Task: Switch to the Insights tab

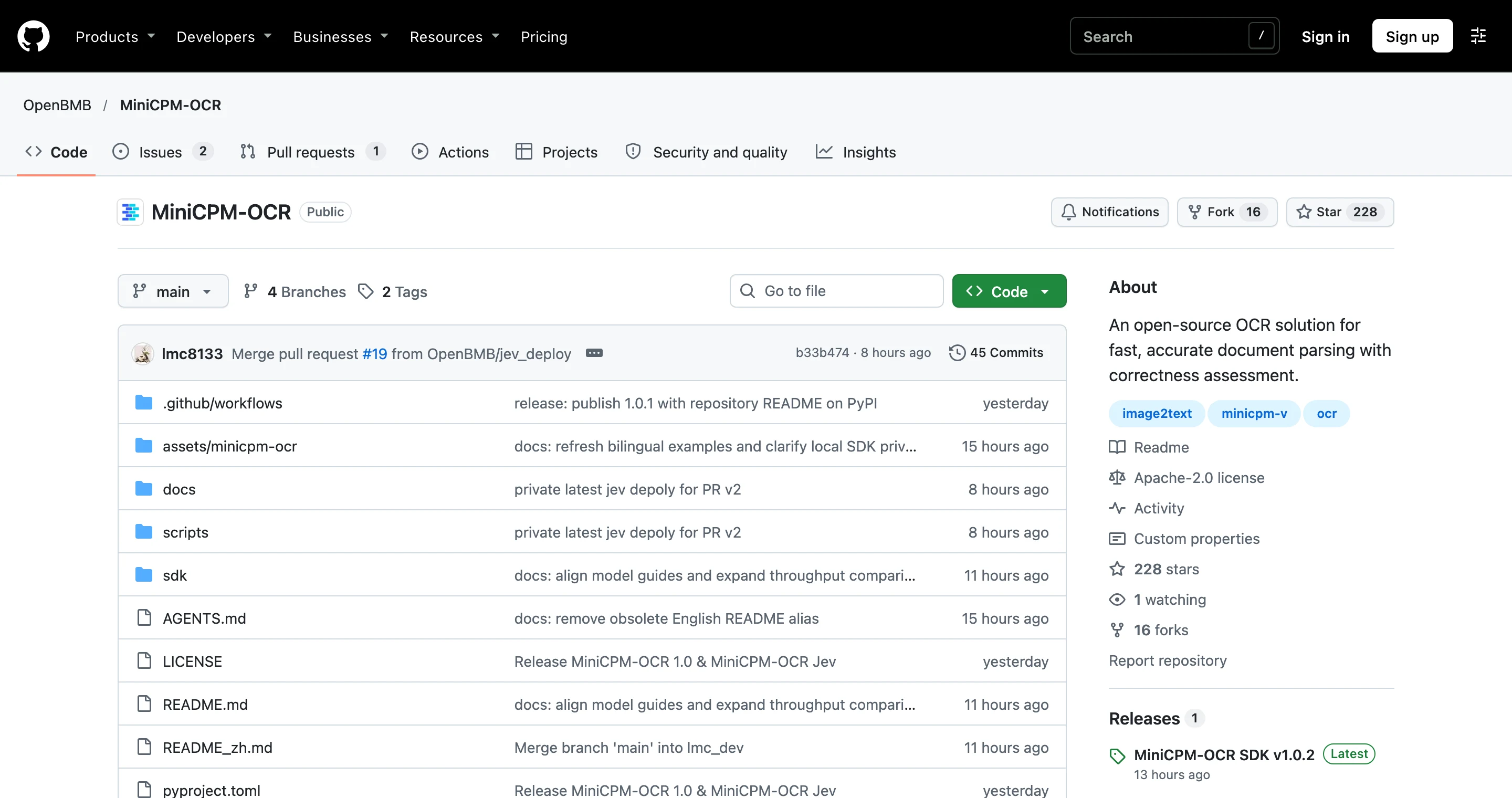Action: click(x=856, y=152)
